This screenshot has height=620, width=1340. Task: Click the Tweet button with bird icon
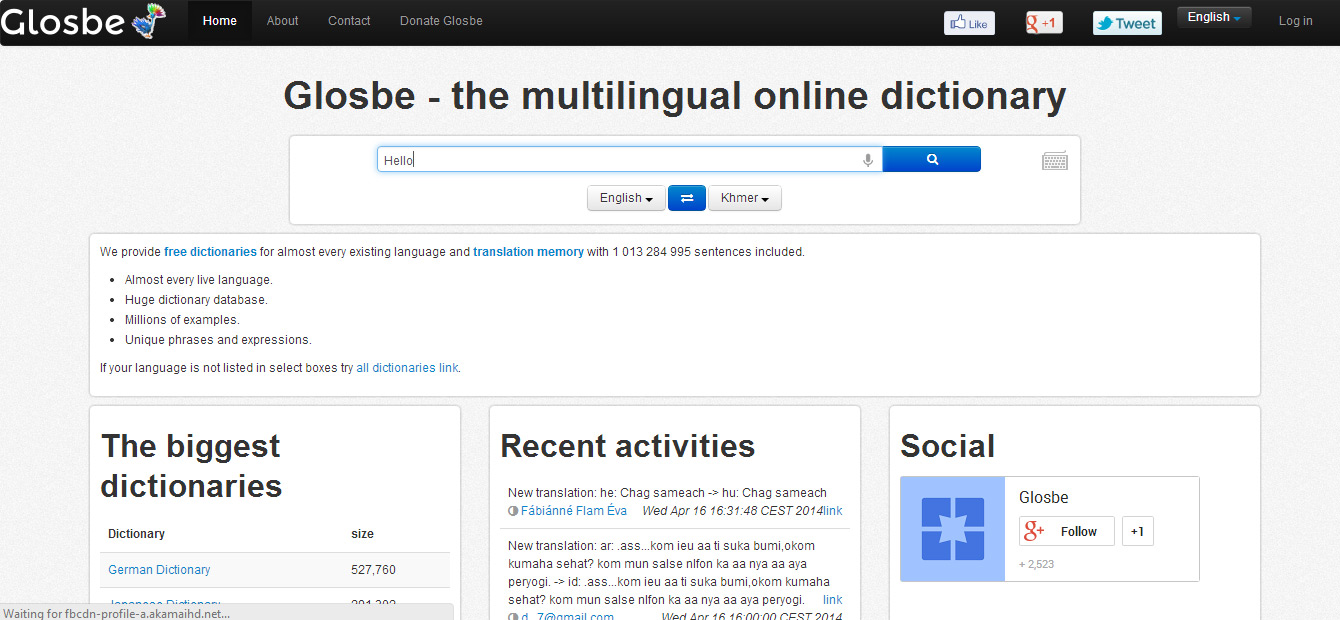click(x=1126, y=21)
